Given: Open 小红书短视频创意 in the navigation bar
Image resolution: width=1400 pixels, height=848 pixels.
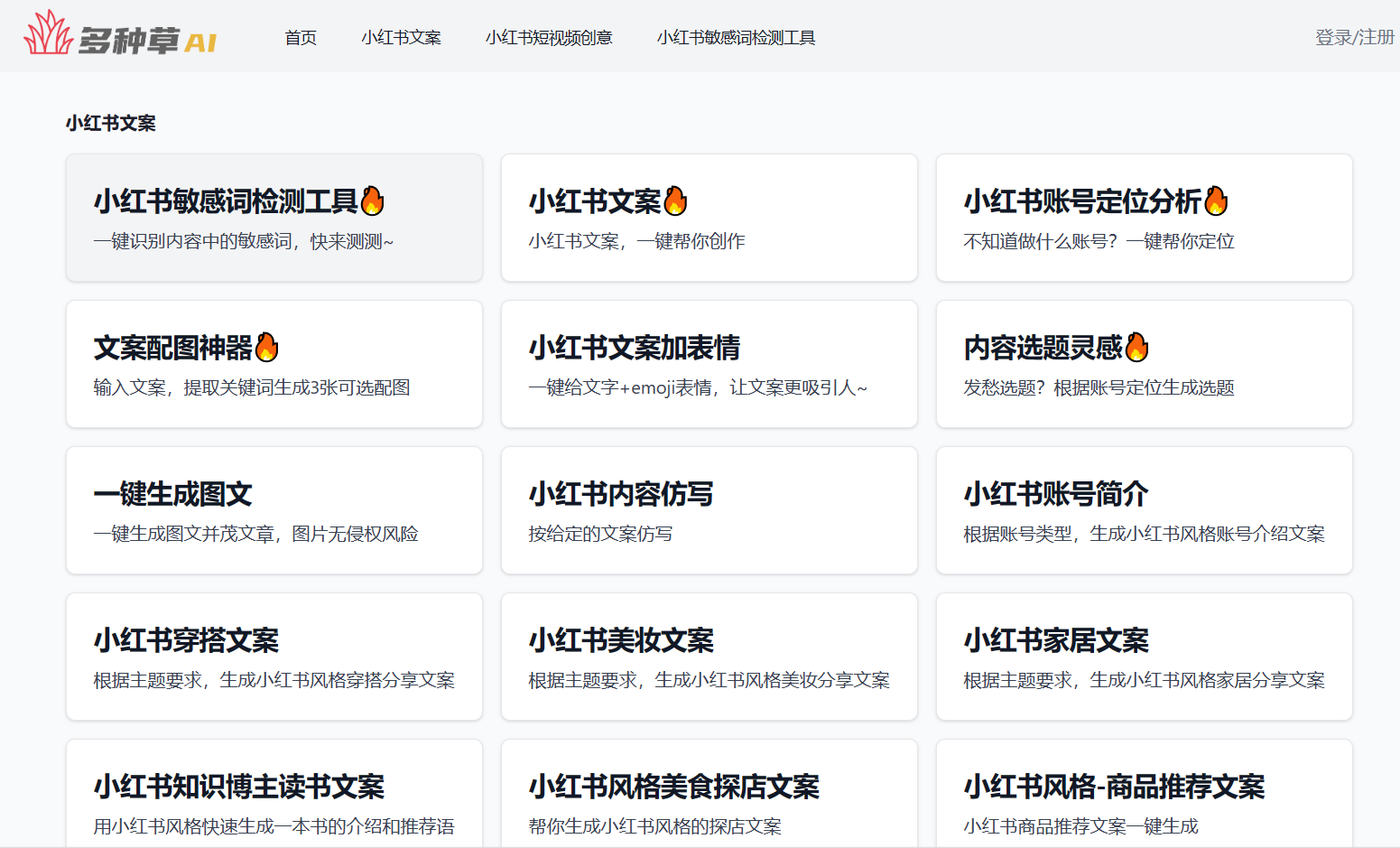Looking at the screenshot, I should pyautogui.click(x=549, y=38).
